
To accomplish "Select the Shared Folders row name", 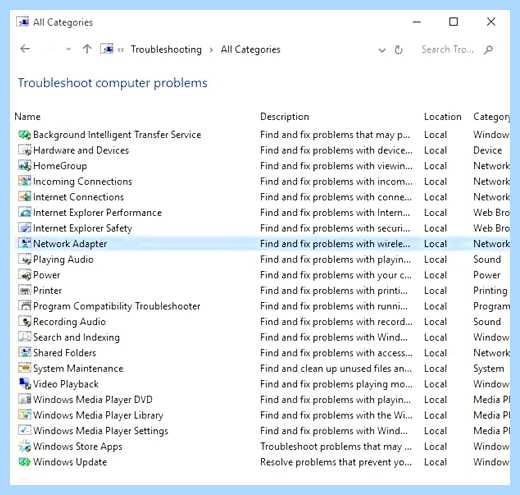I will (x=65, y=353).
